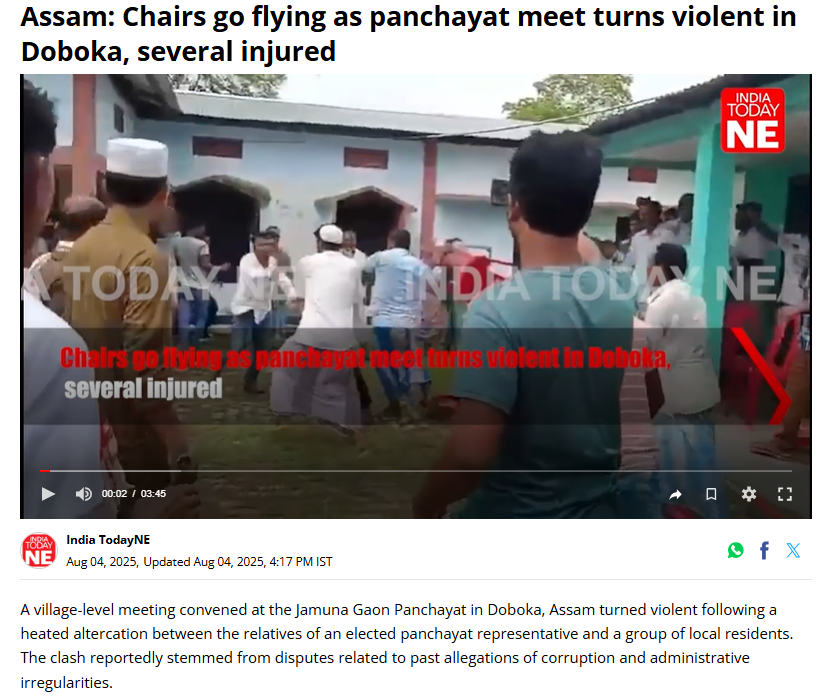Click the red video caption overlay text
827x700 pixels.
[x=365, y=358]
